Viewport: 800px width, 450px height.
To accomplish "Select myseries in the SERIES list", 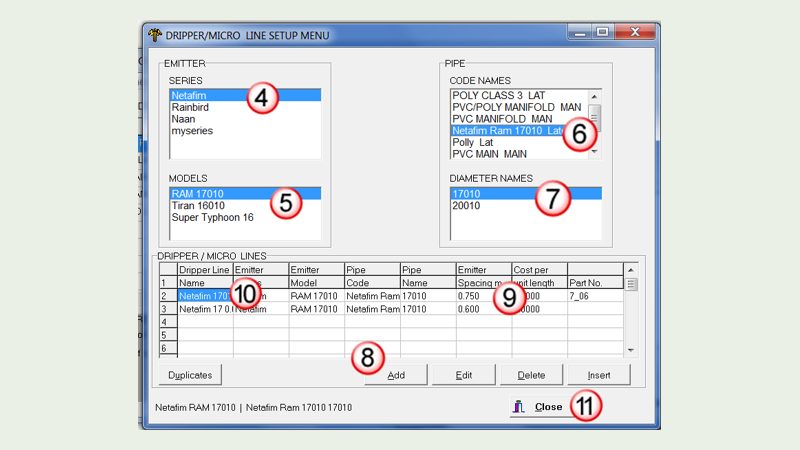I will click(245, 131).
